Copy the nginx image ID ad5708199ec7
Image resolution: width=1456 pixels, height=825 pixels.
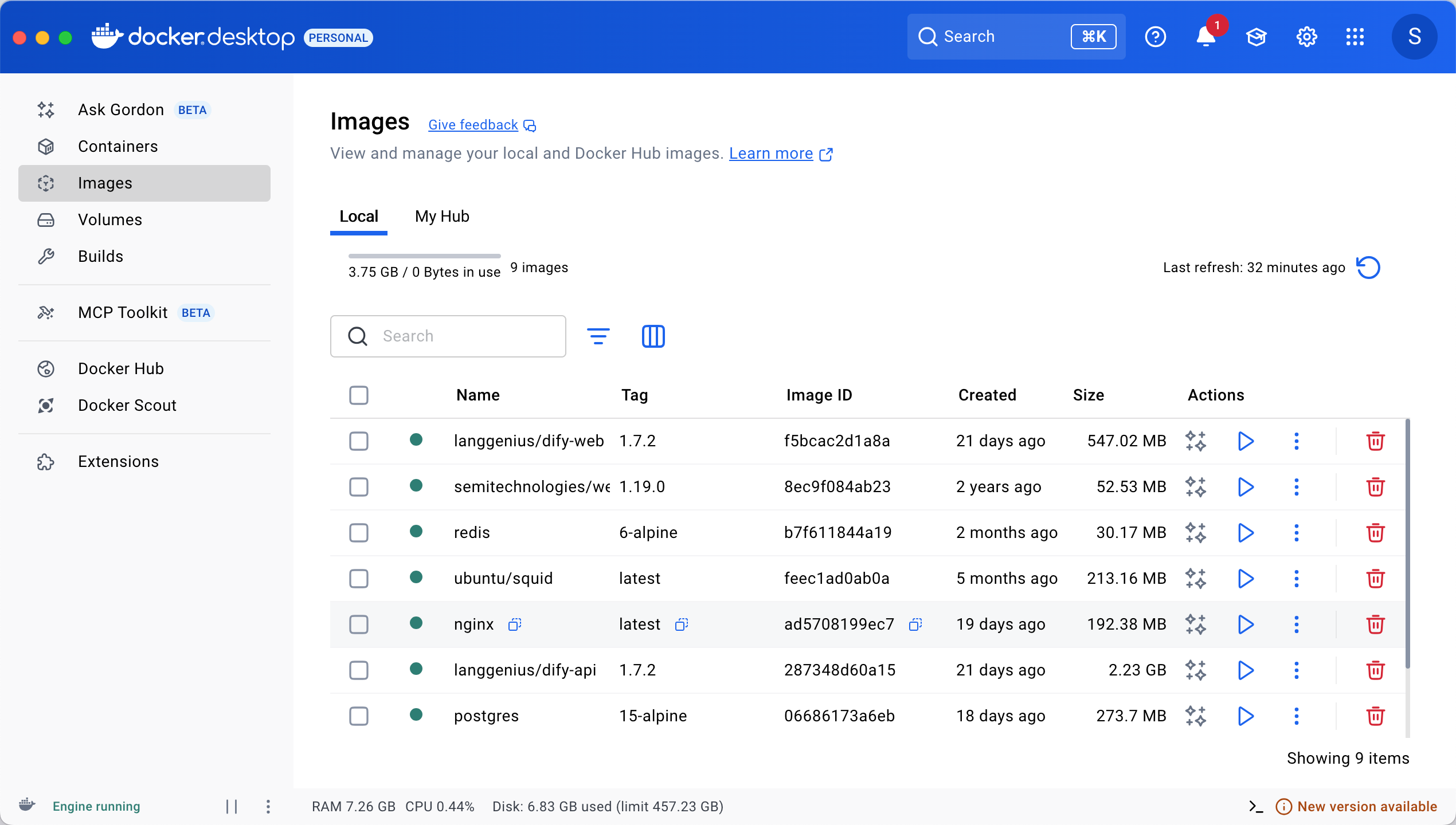(915, 624)
